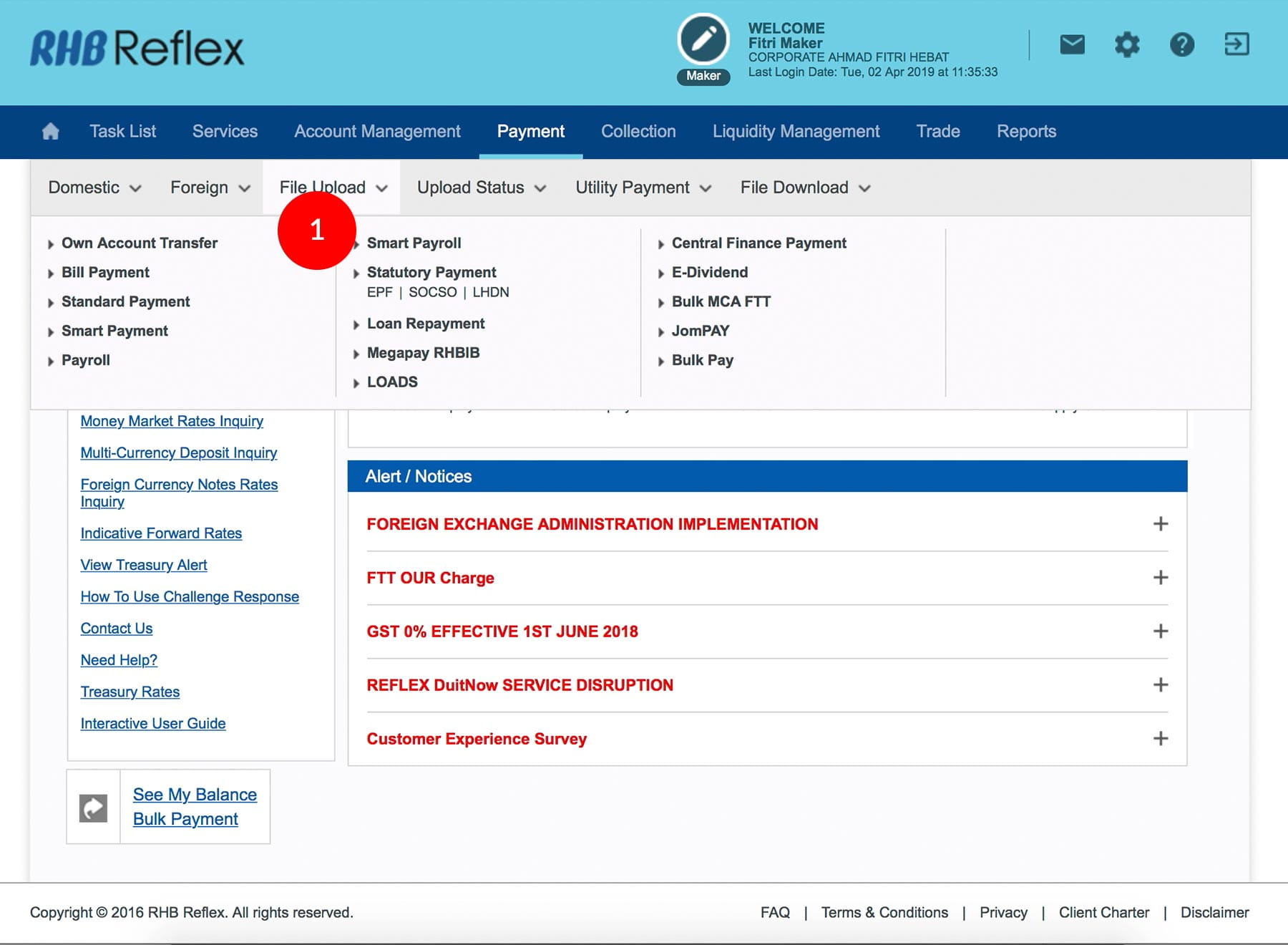This screenshot has width=1288, height=945.
Task: Open the Utility Payment dropdown
Action: (643, 188)
